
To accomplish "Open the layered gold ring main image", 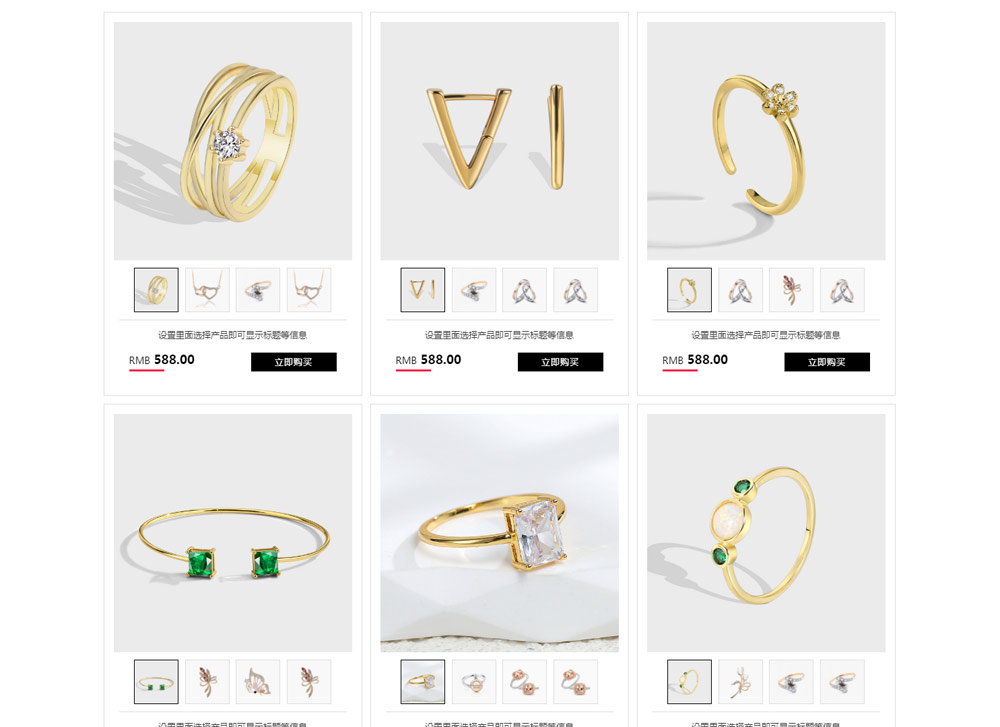I will click(233, 141).
